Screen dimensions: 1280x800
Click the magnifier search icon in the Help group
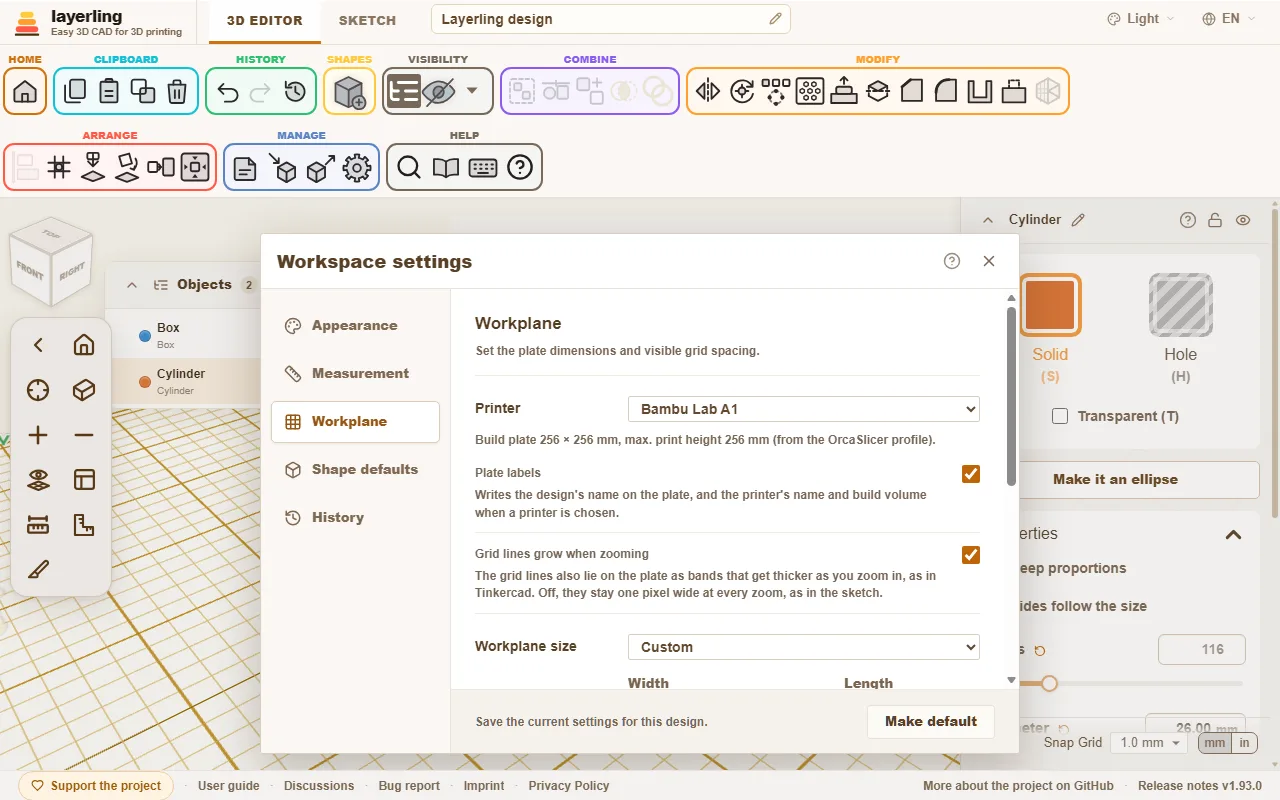(409, 168)
